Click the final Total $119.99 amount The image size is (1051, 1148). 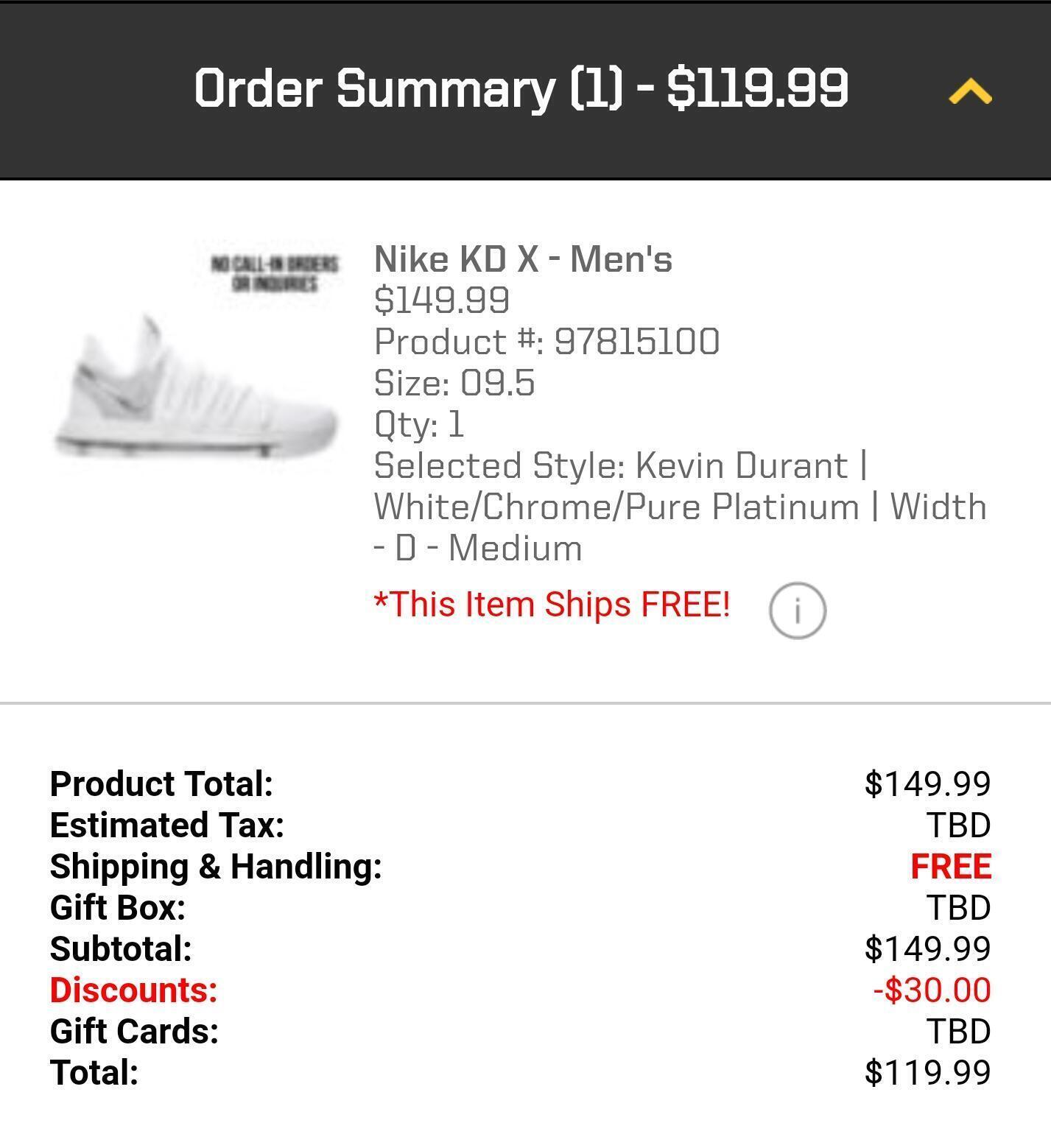point(927,1073)
